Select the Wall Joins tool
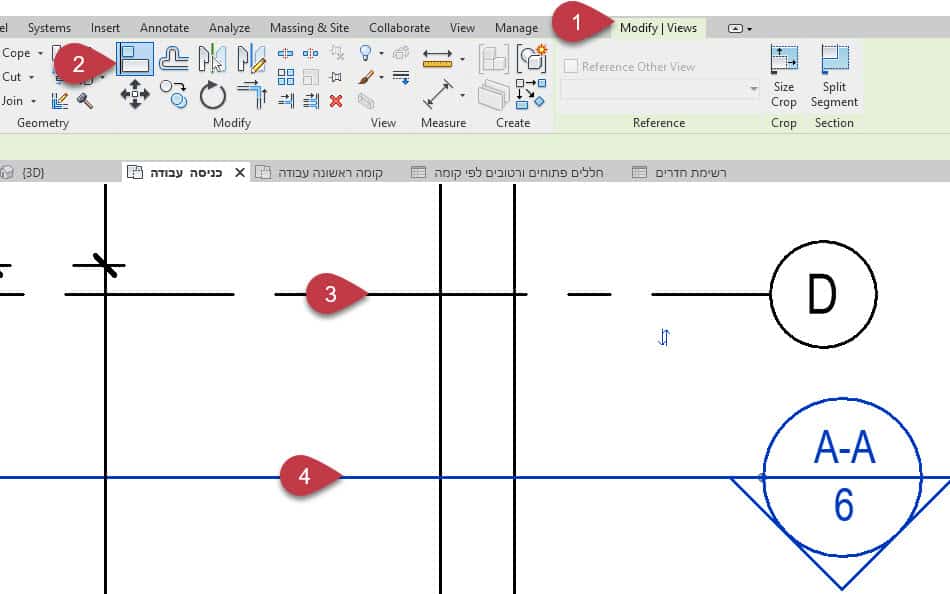 click(x=59, y=101)
